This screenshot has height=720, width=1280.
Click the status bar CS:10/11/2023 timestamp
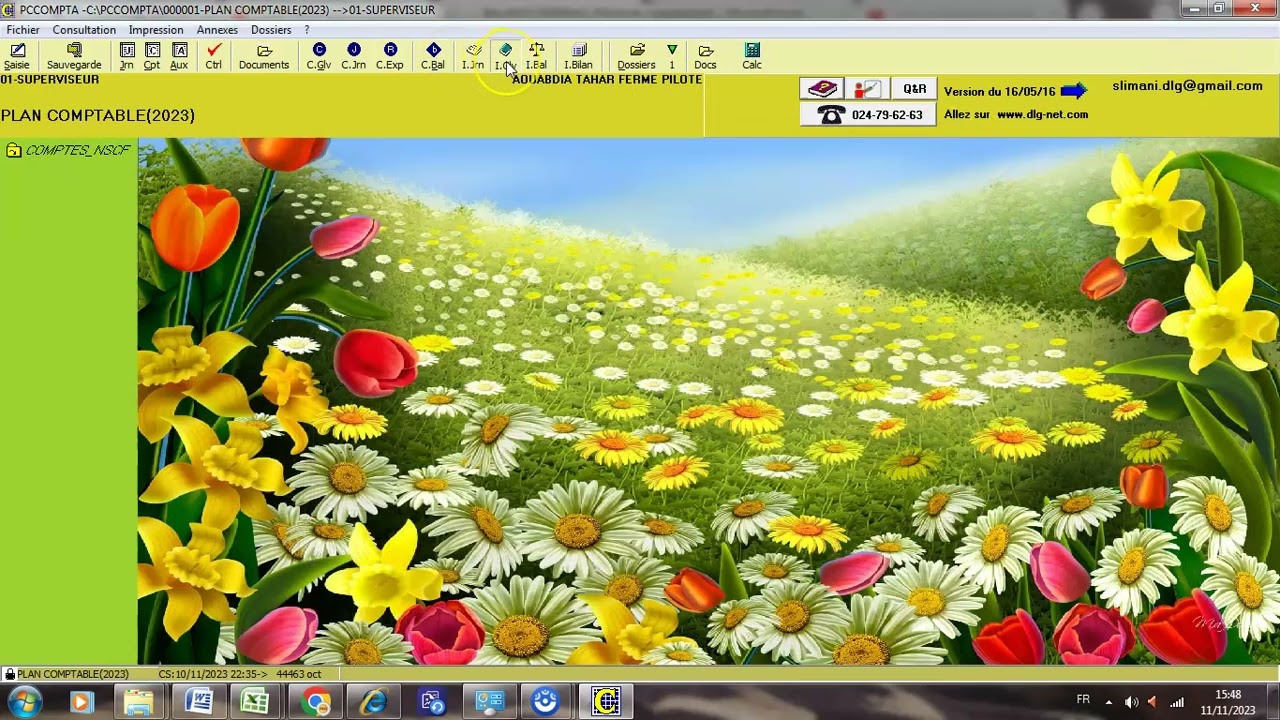211,674
